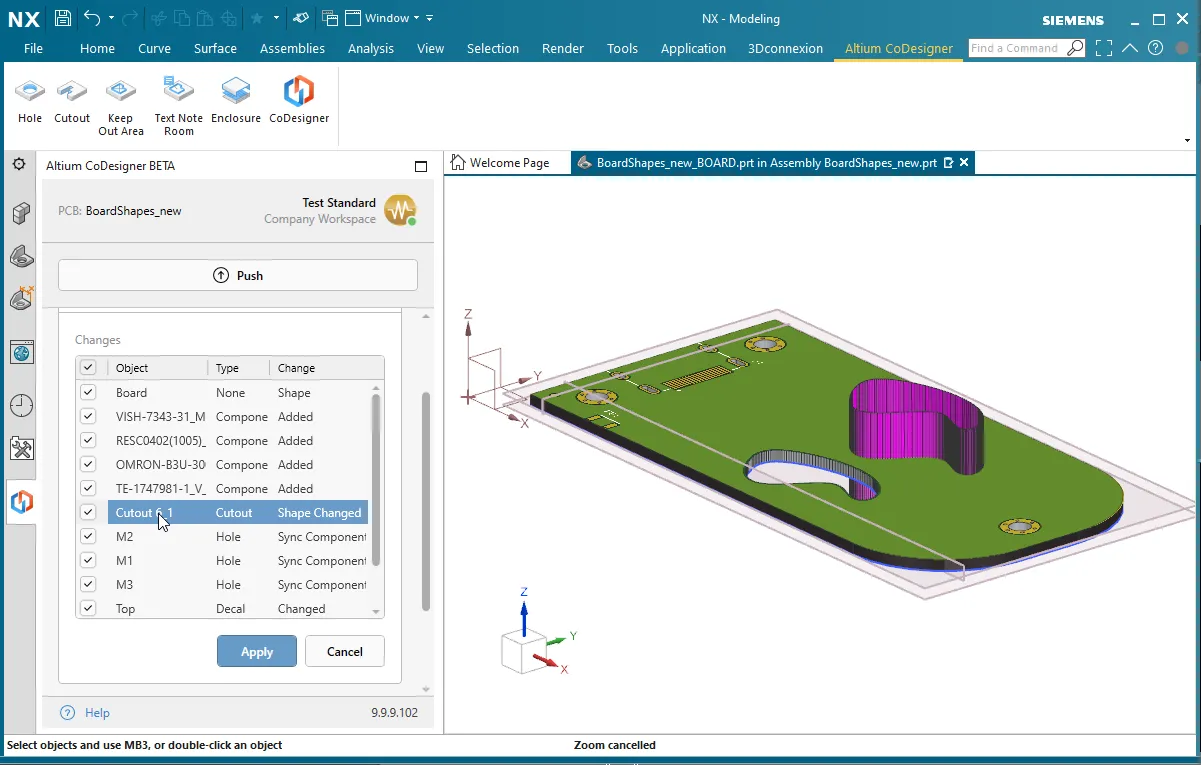Select the Enclosure tool

coord(236,92)
